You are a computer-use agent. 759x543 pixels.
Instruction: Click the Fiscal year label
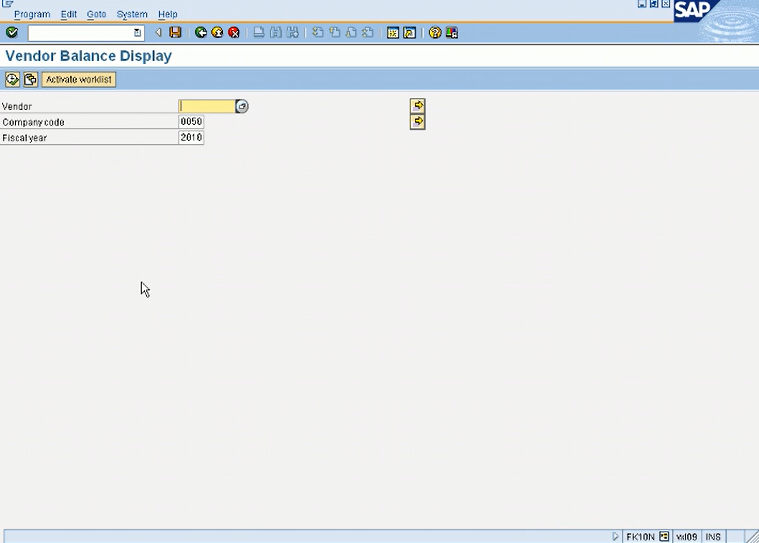point(24,138)
